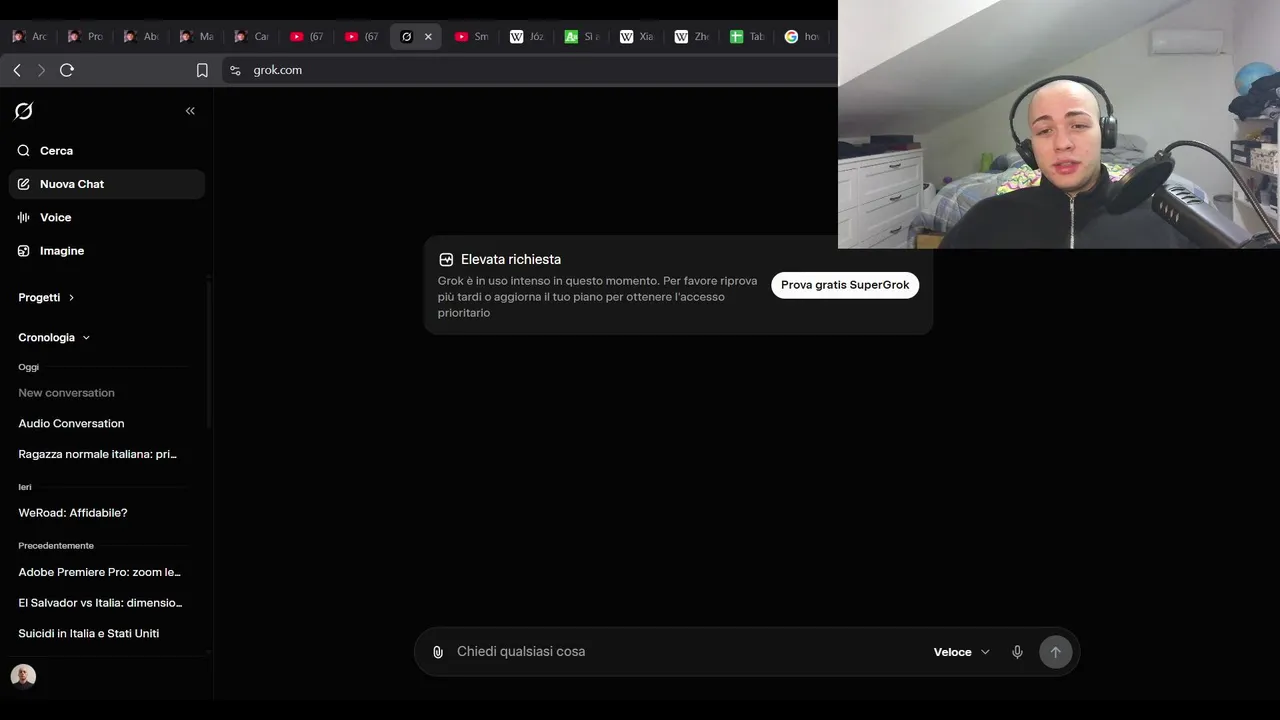The width and height of the screenshot is (1280, 720).
Task: Collapse the sidebar with the double-chevron icon
Action: 190,111
